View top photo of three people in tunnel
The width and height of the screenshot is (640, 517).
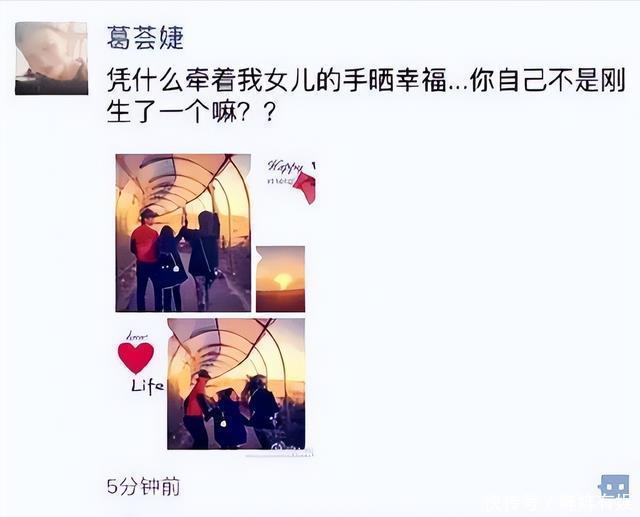(183, 233)
